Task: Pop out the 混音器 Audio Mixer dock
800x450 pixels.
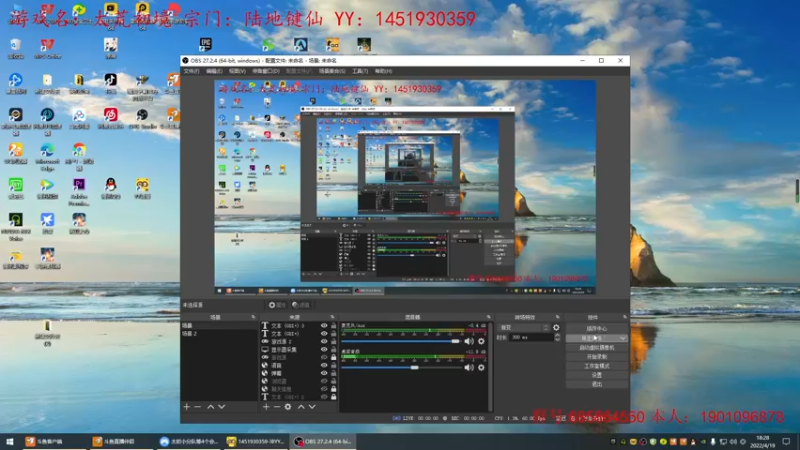Action: [x=488, y=317]
